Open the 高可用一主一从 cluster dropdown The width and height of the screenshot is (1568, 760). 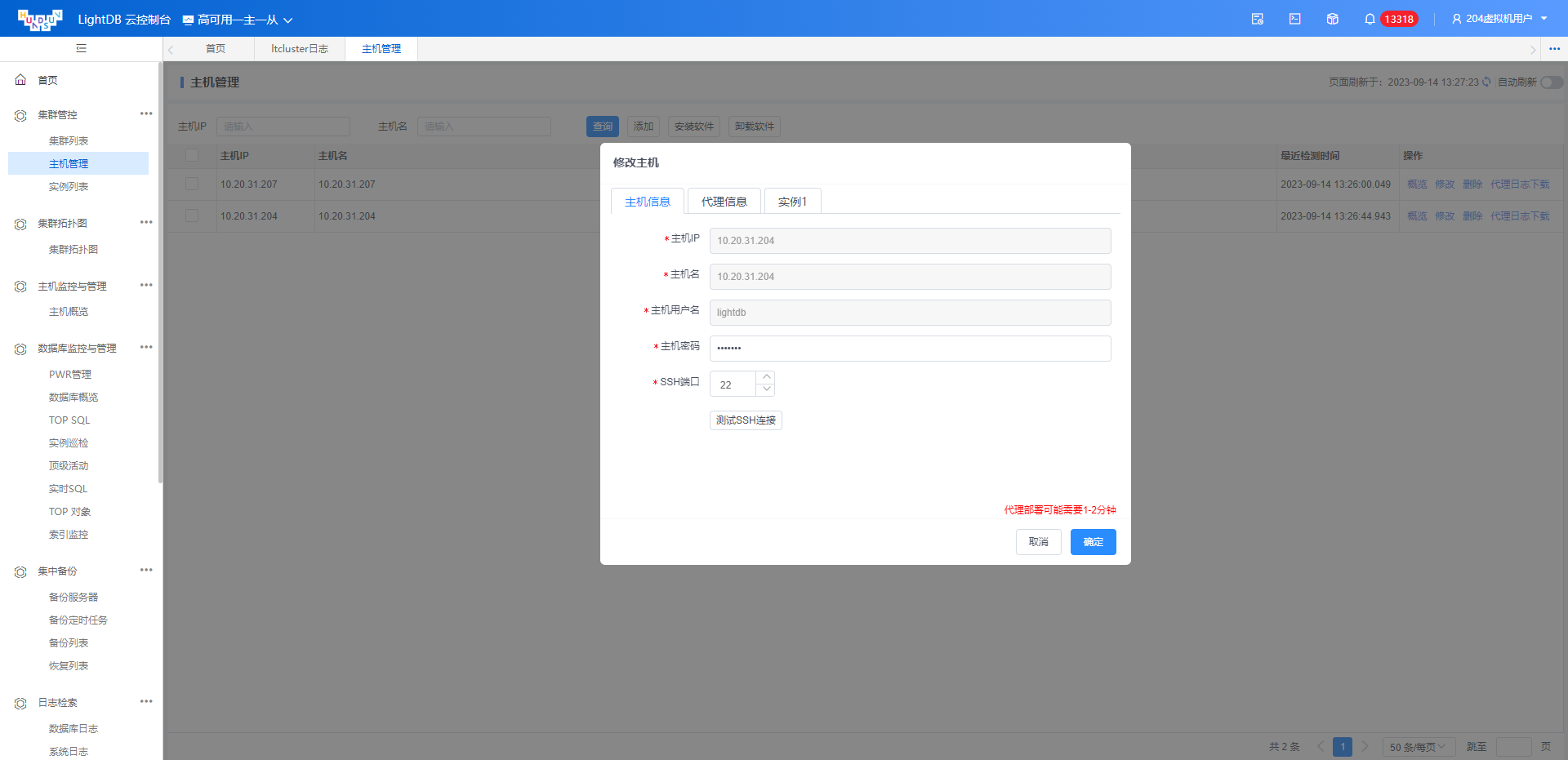237,20
